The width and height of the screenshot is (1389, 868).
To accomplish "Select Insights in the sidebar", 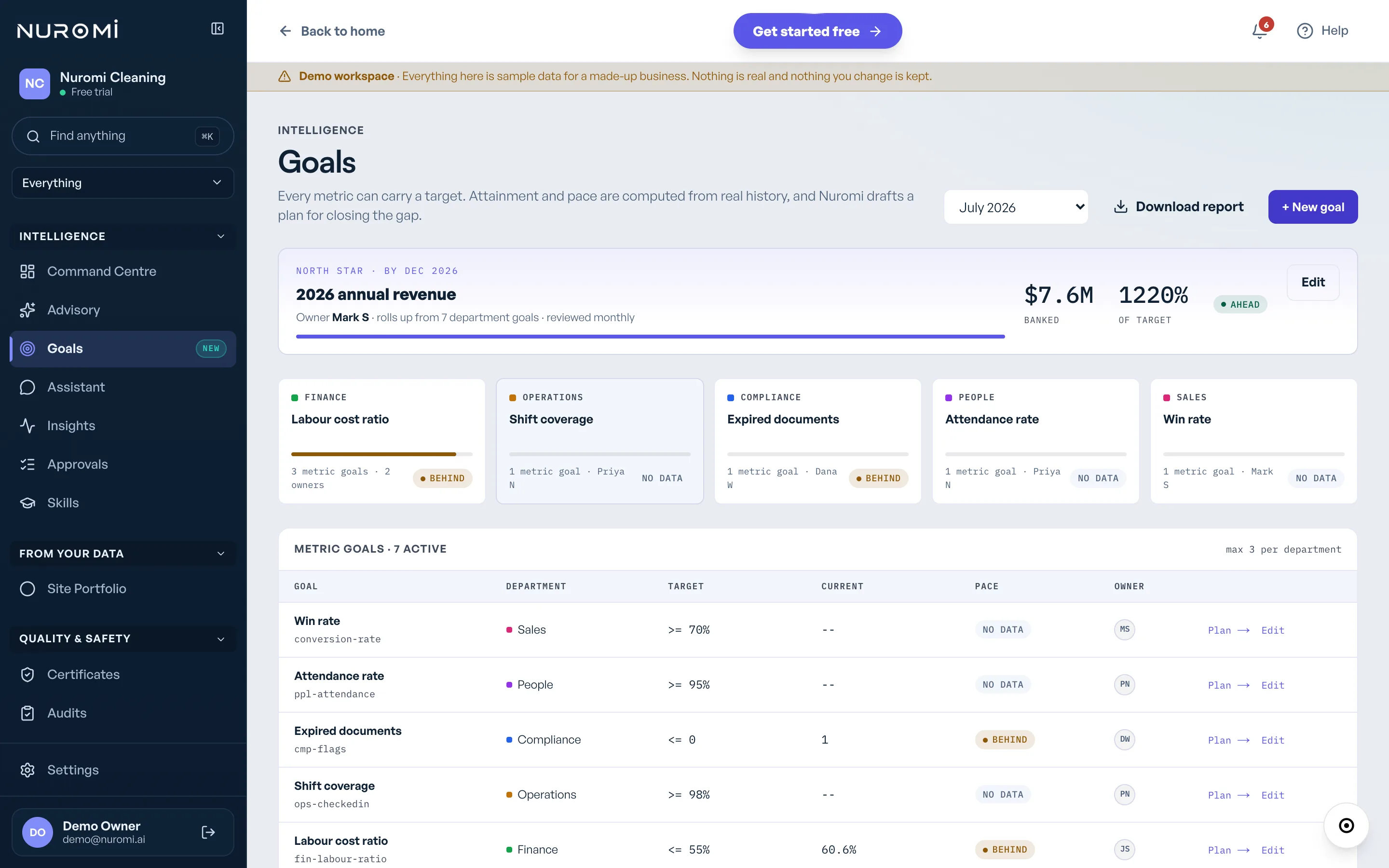I will coord(123,425).
